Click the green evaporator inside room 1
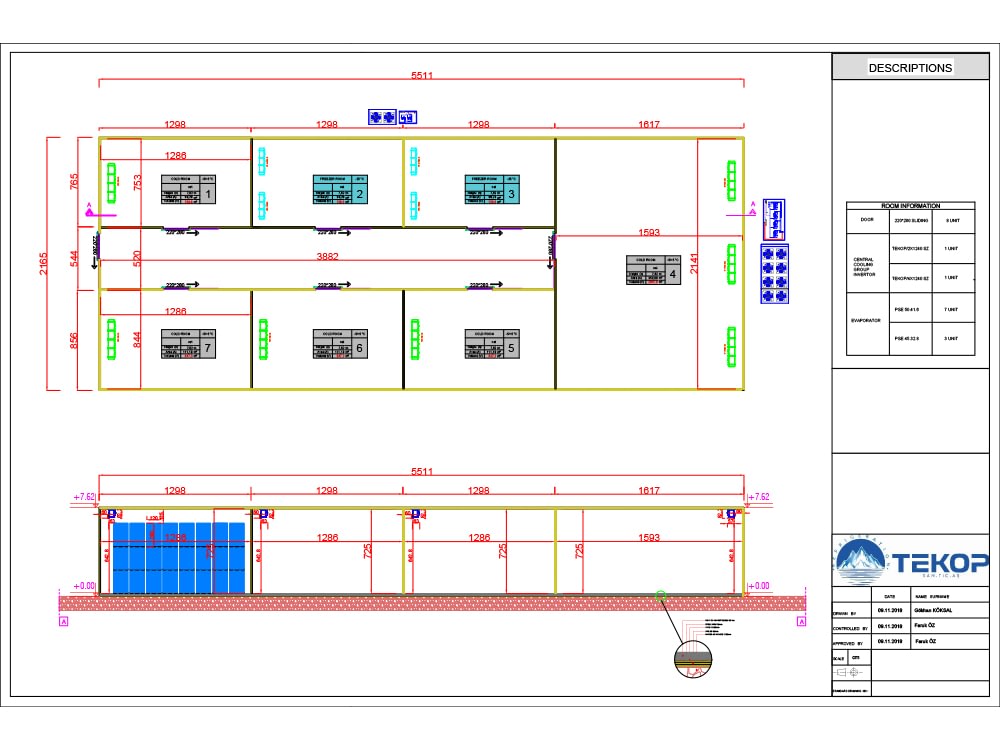This screenshot has height=750, width=1000. (x=112, y=182)
